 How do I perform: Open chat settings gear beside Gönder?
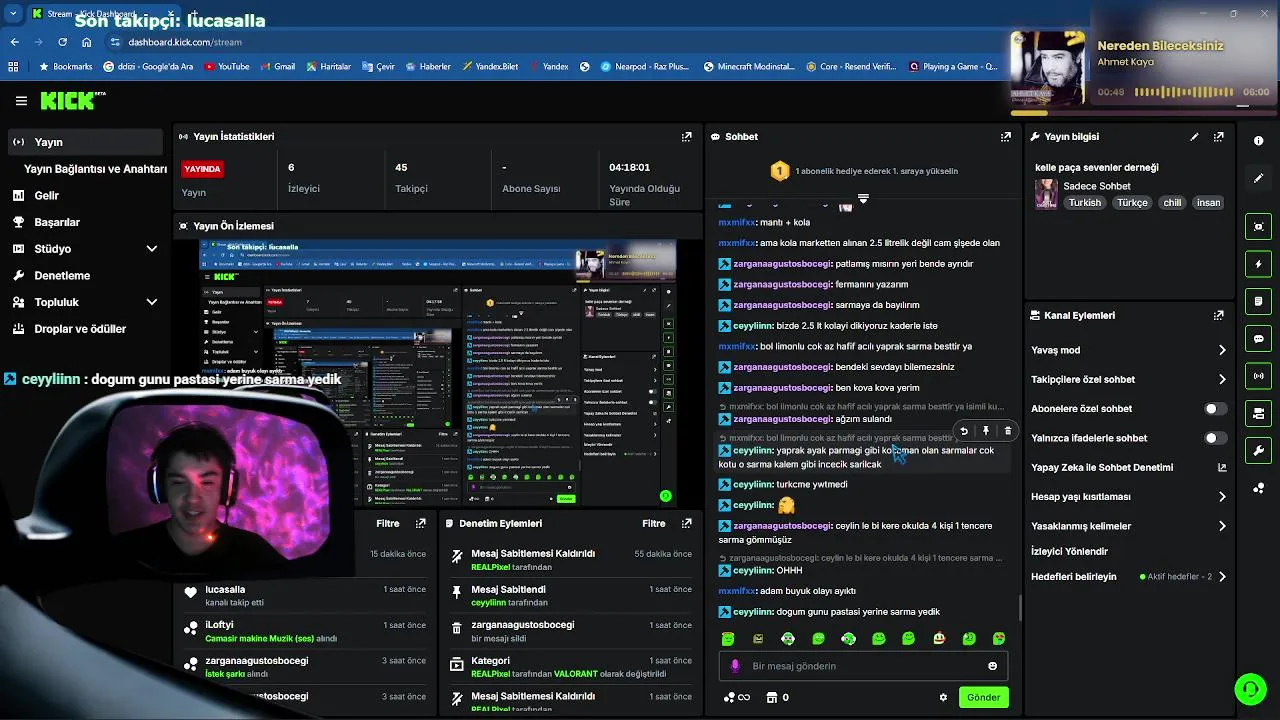pyautogui.click(x=943, y=697)
